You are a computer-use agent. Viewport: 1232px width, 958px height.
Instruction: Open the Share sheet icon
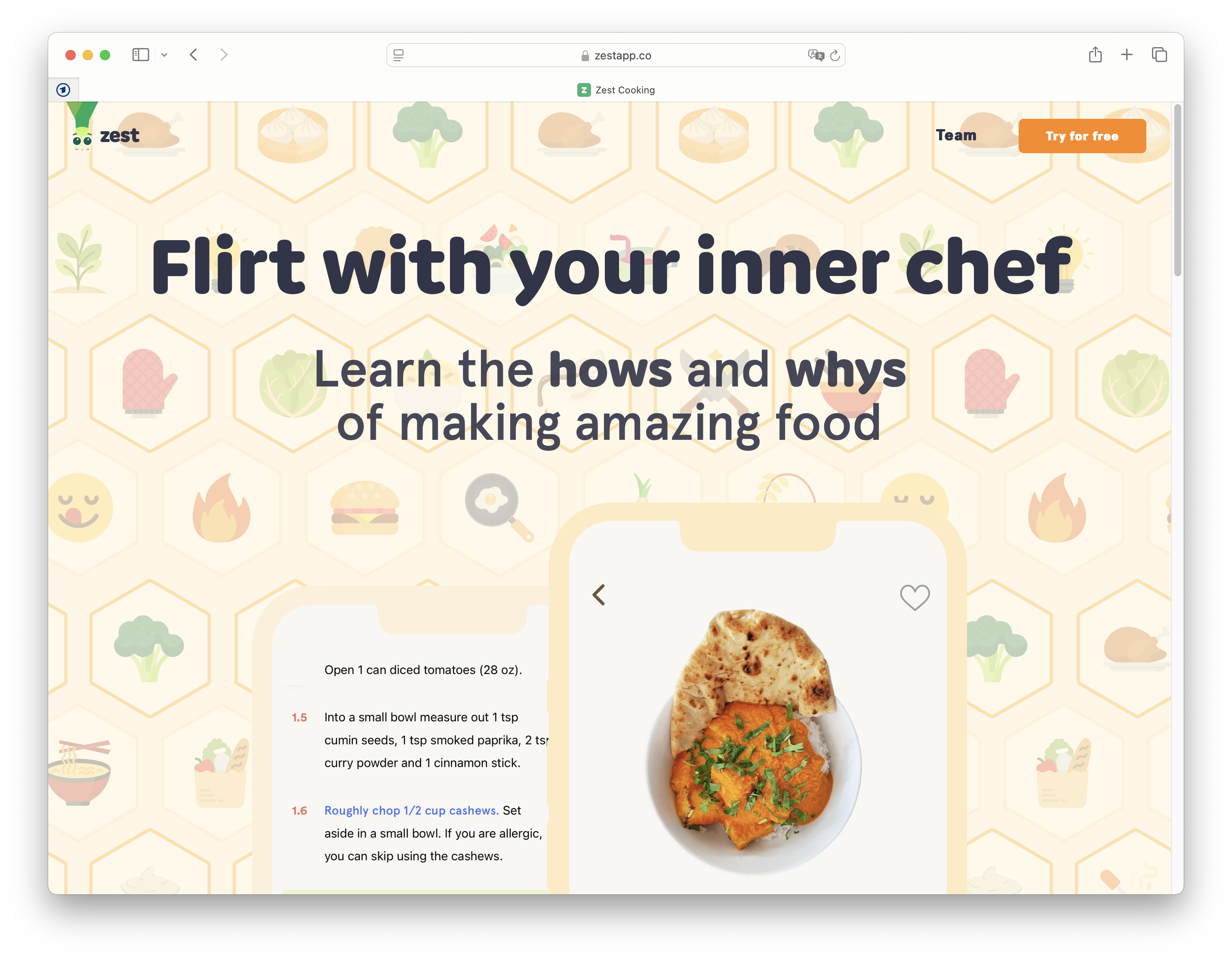(1096, 55)
